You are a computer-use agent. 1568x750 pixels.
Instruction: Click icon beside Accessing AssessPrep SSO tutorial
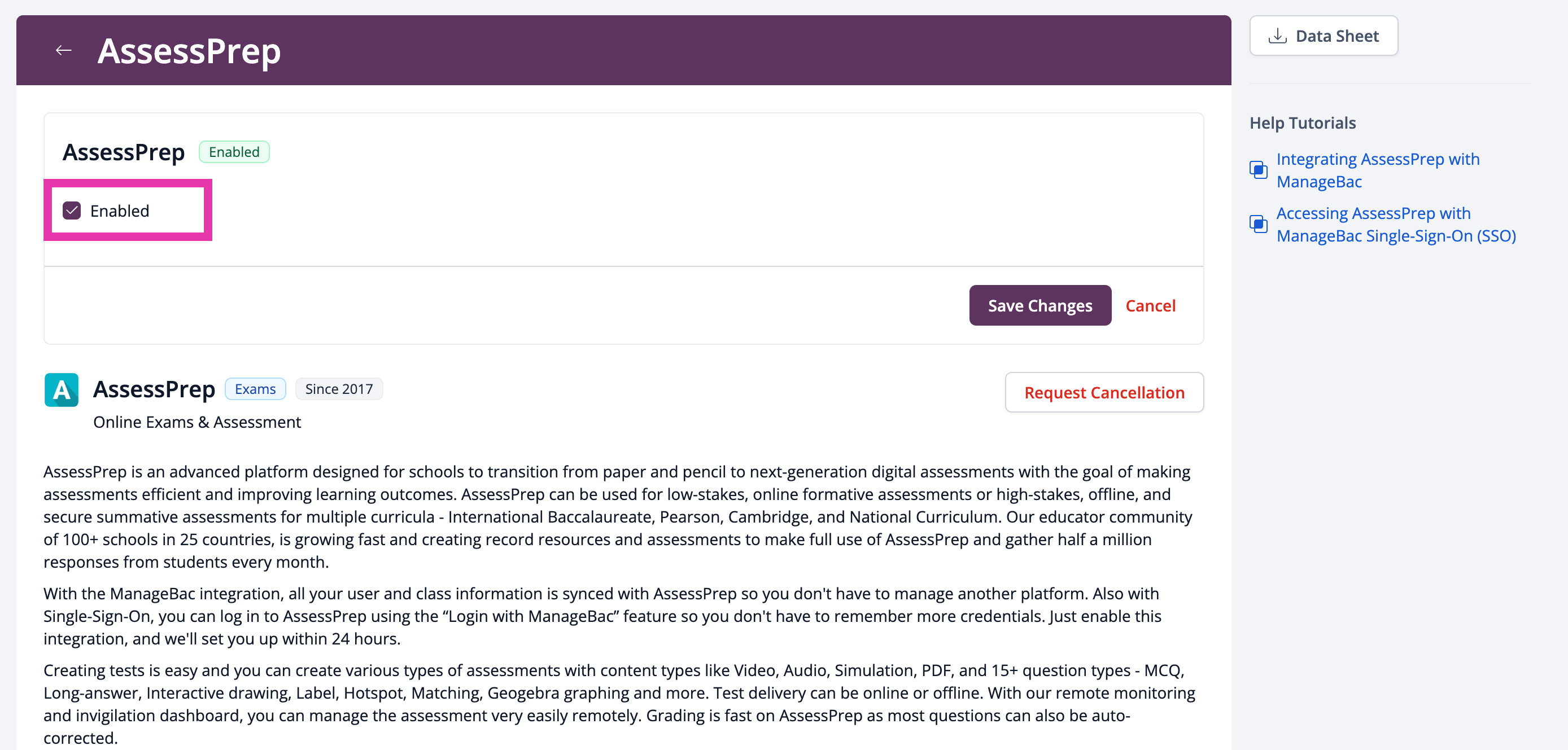point(1258,224)
